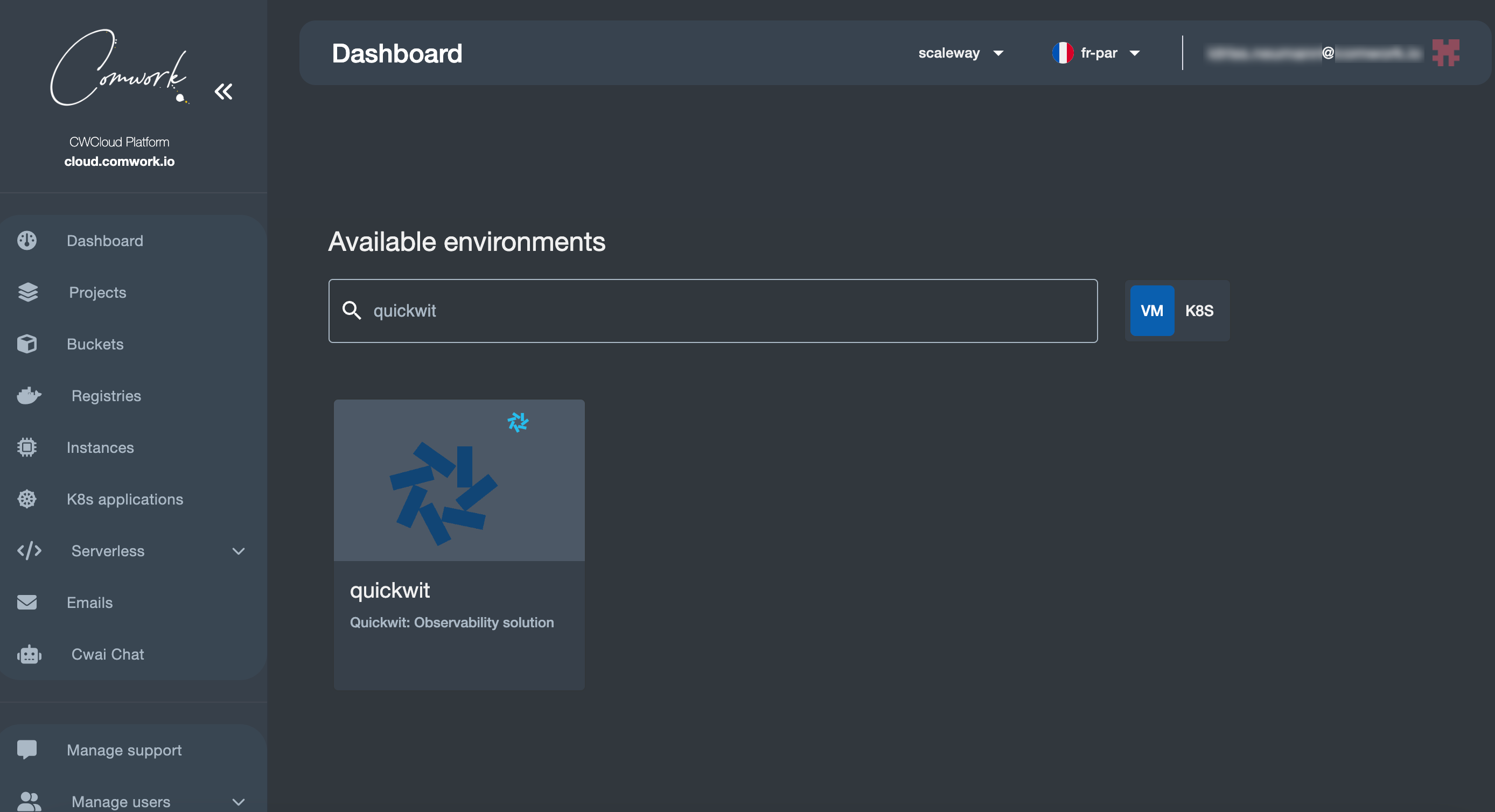Expand the Serverless submenu chevron
This screenshot has height=812, width=1495.
pyautogui.click(x=239, y=551)
